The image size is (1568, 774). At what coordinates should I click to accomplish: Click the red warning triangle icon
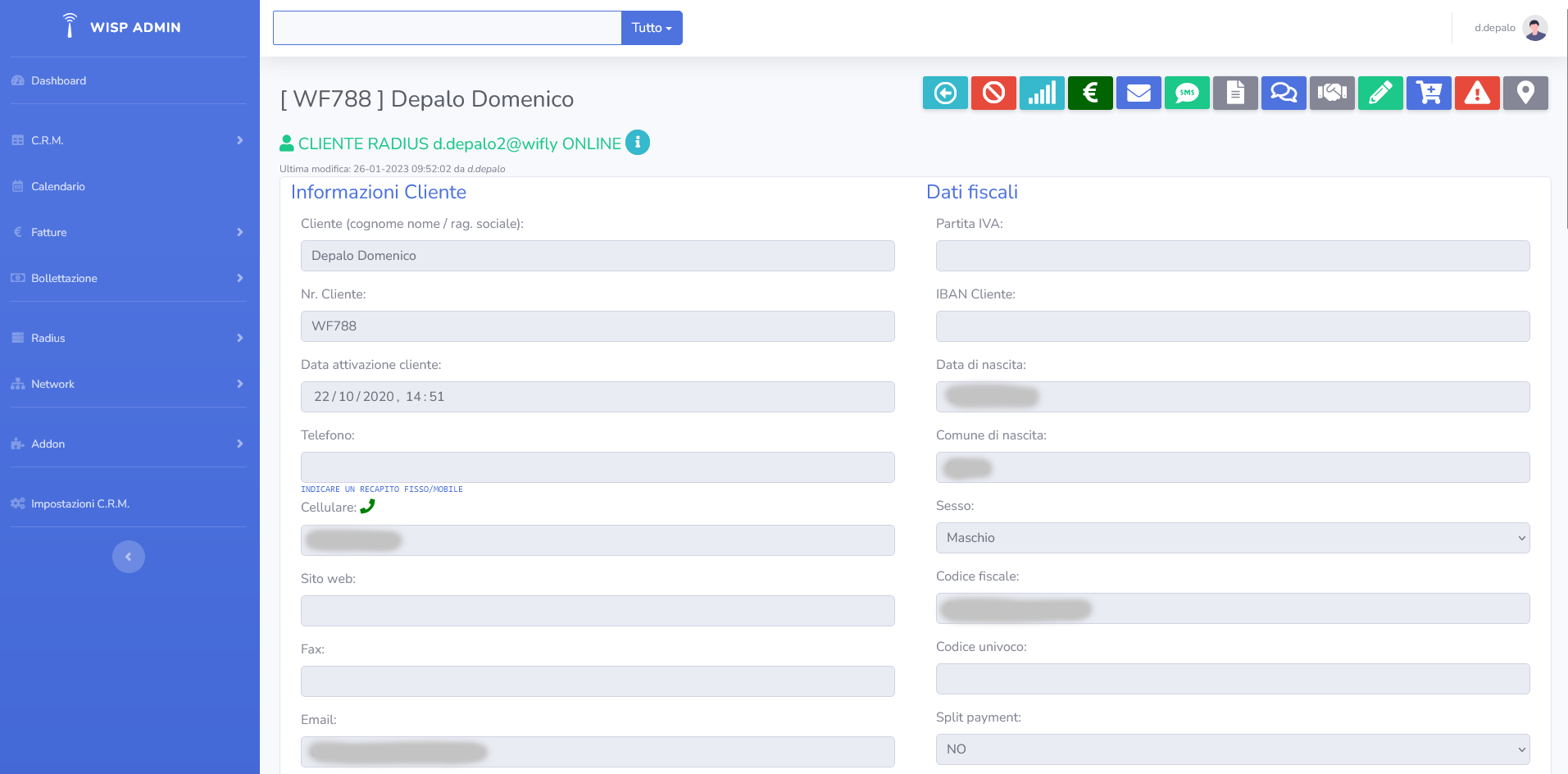coord(1477,93)
